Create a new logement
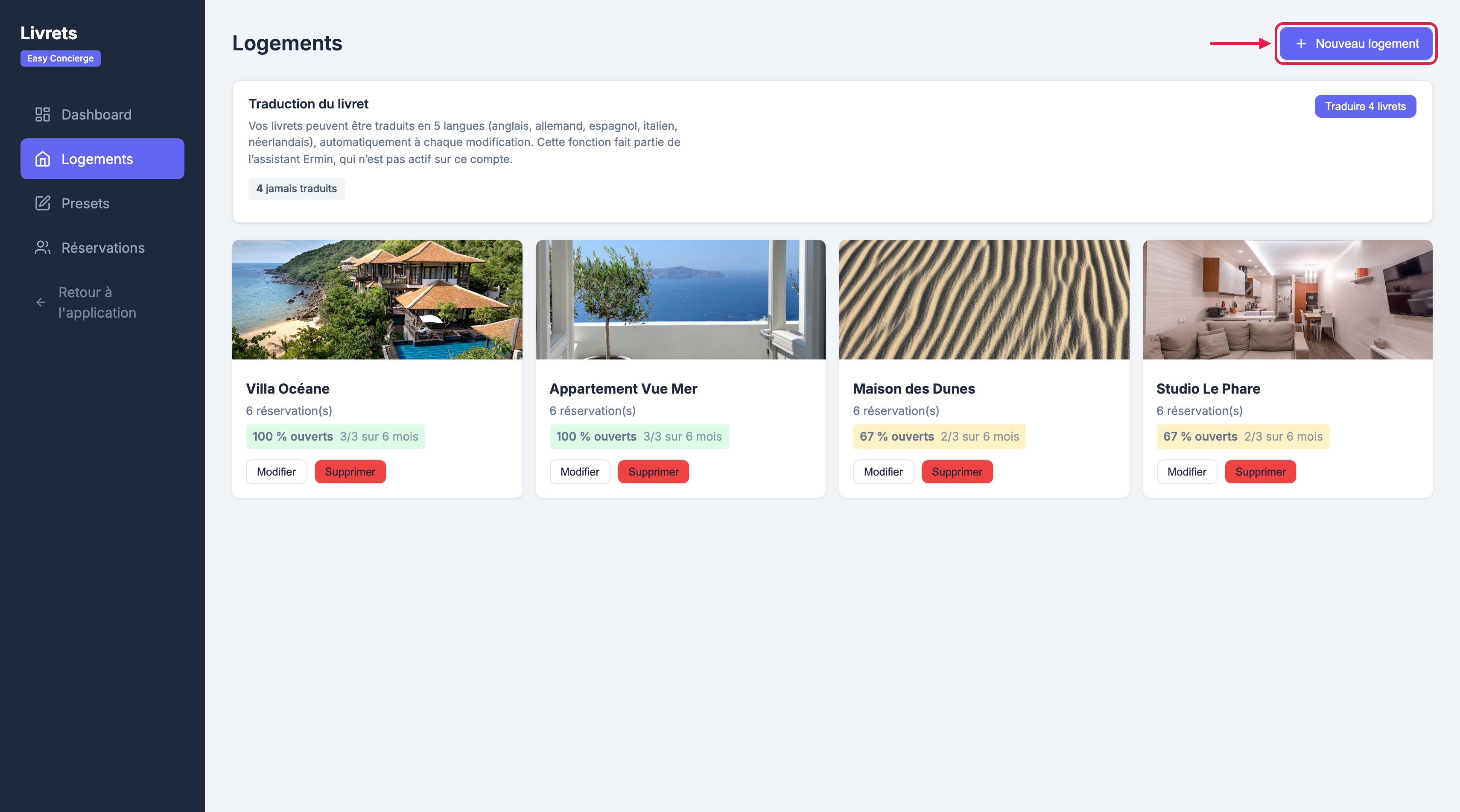Viewport: 1460px width, 812px height. (x=1356, y=44)
